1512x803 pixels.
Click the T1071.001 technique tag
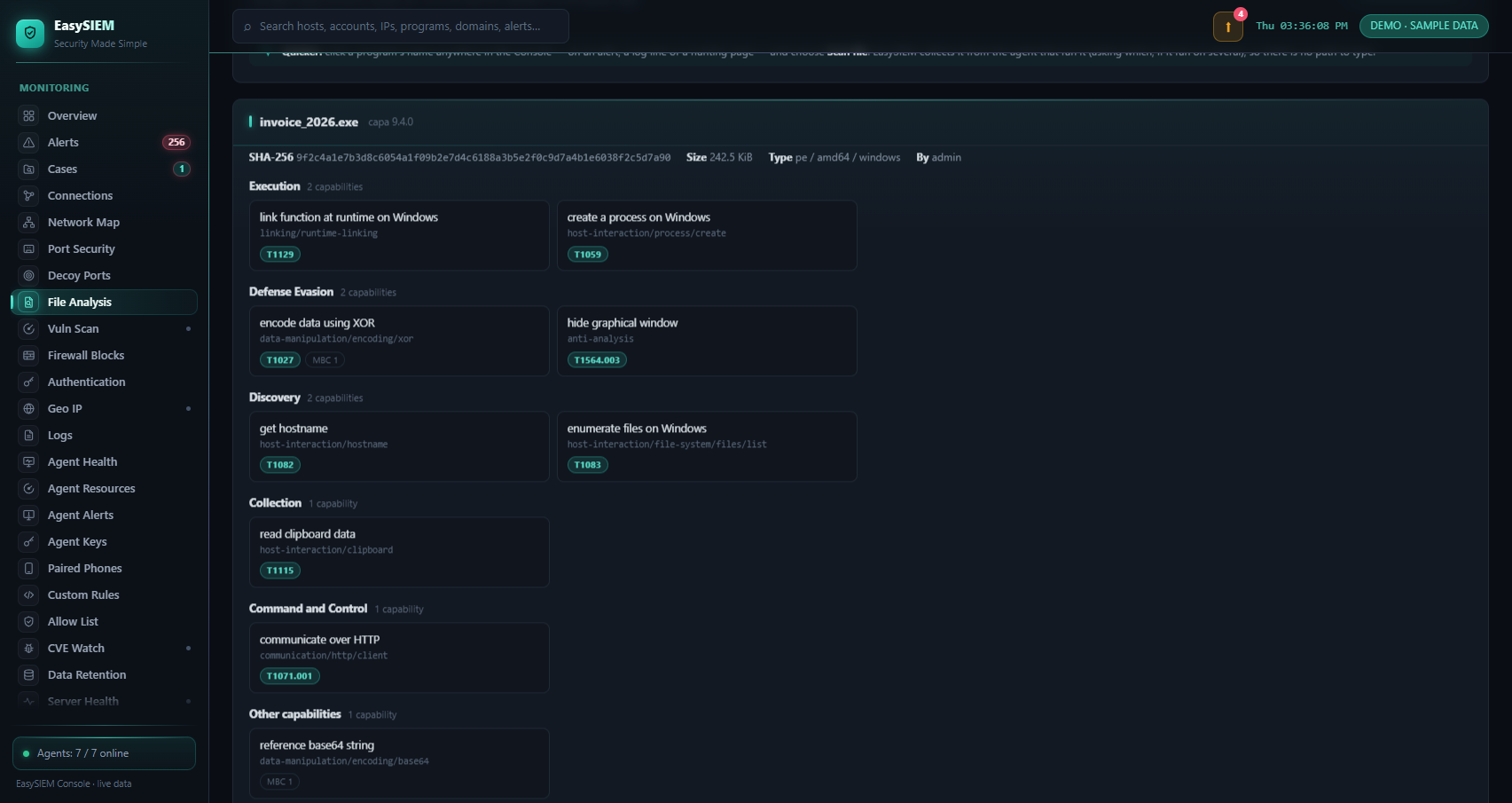tap(290, 676)
